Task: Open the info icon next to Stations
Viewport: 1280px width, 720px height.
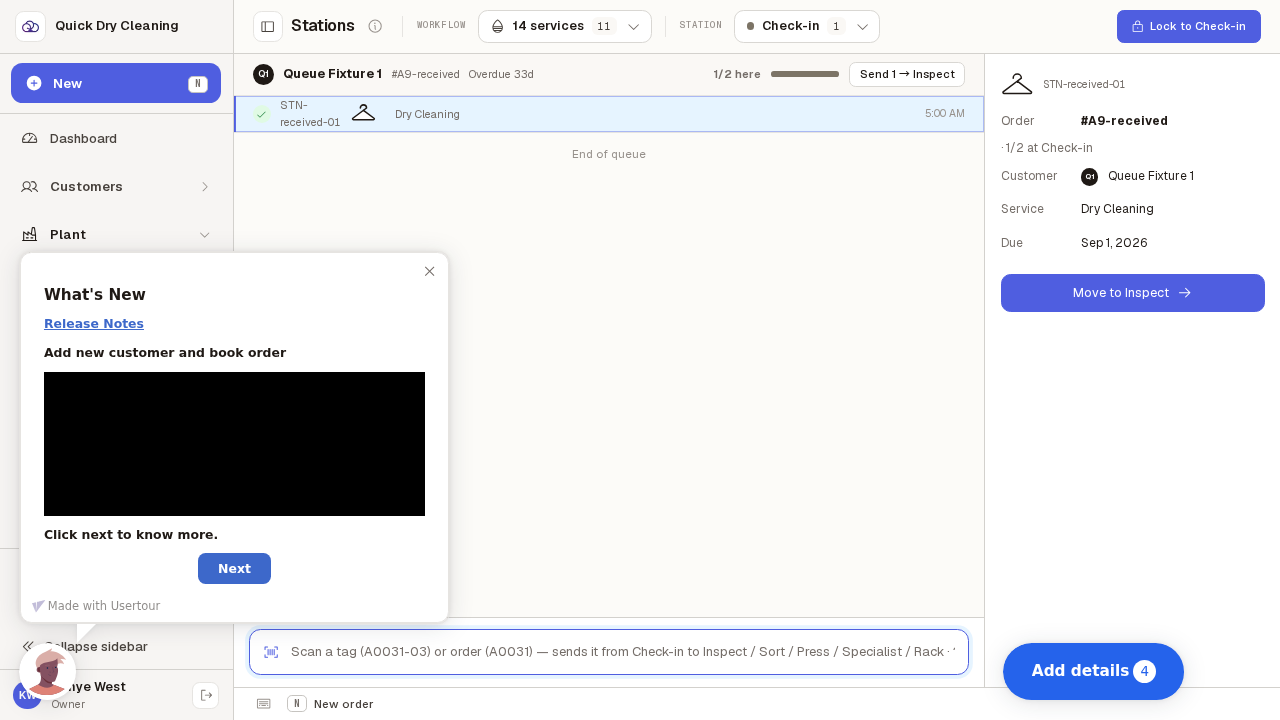Action: click(x=375, y=26)
